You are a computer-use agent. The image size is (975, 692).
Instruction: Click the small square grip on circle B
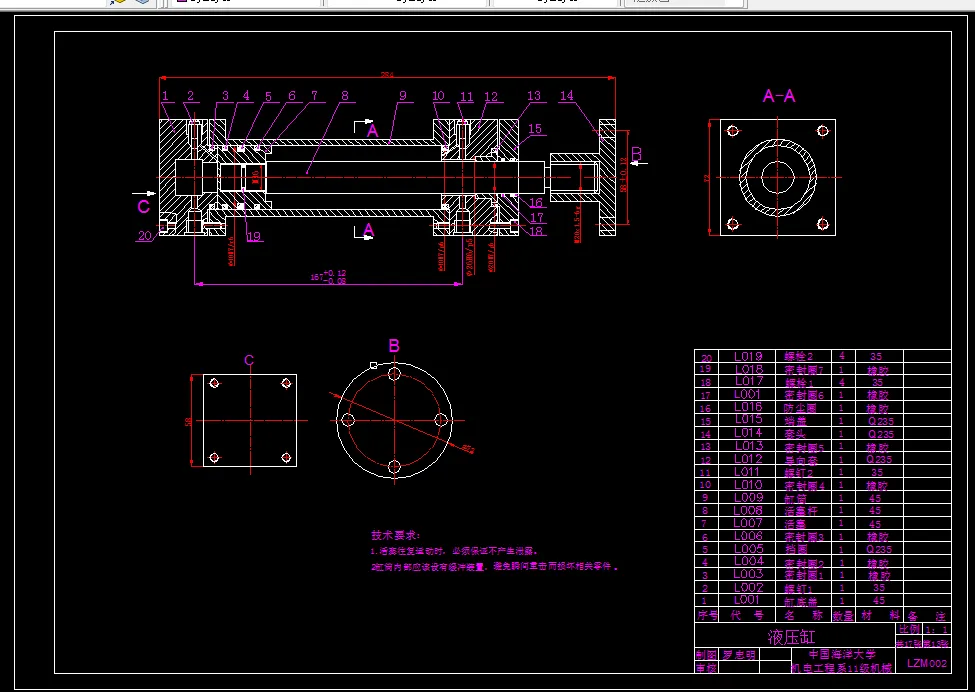coord(374,366)
